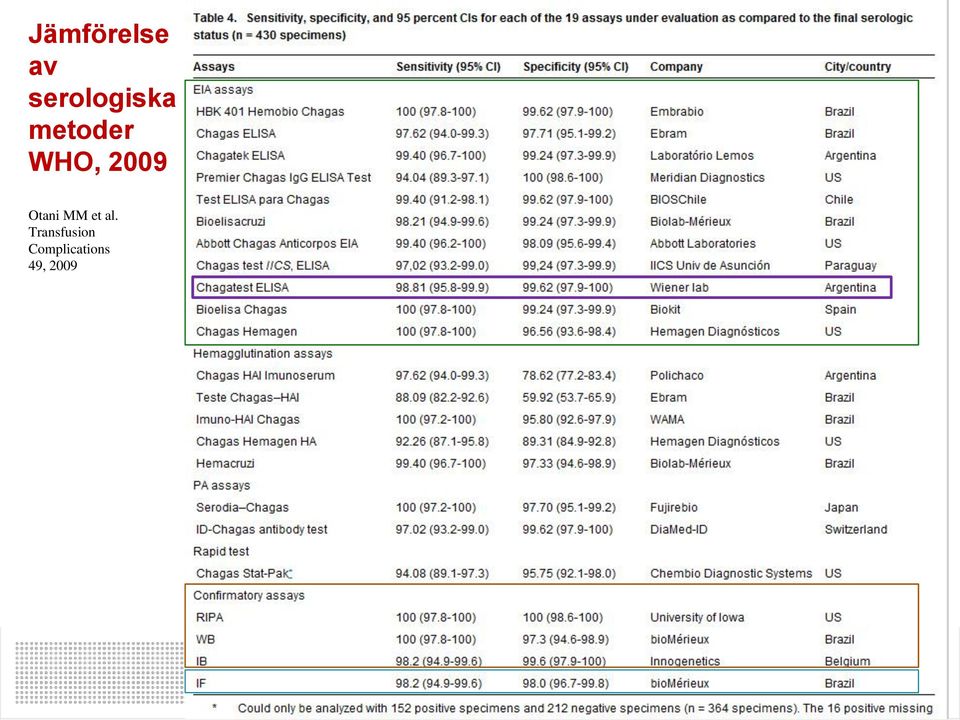
Task: Select the citation "Otani MM et al."
Action: [x=73, y=216]
